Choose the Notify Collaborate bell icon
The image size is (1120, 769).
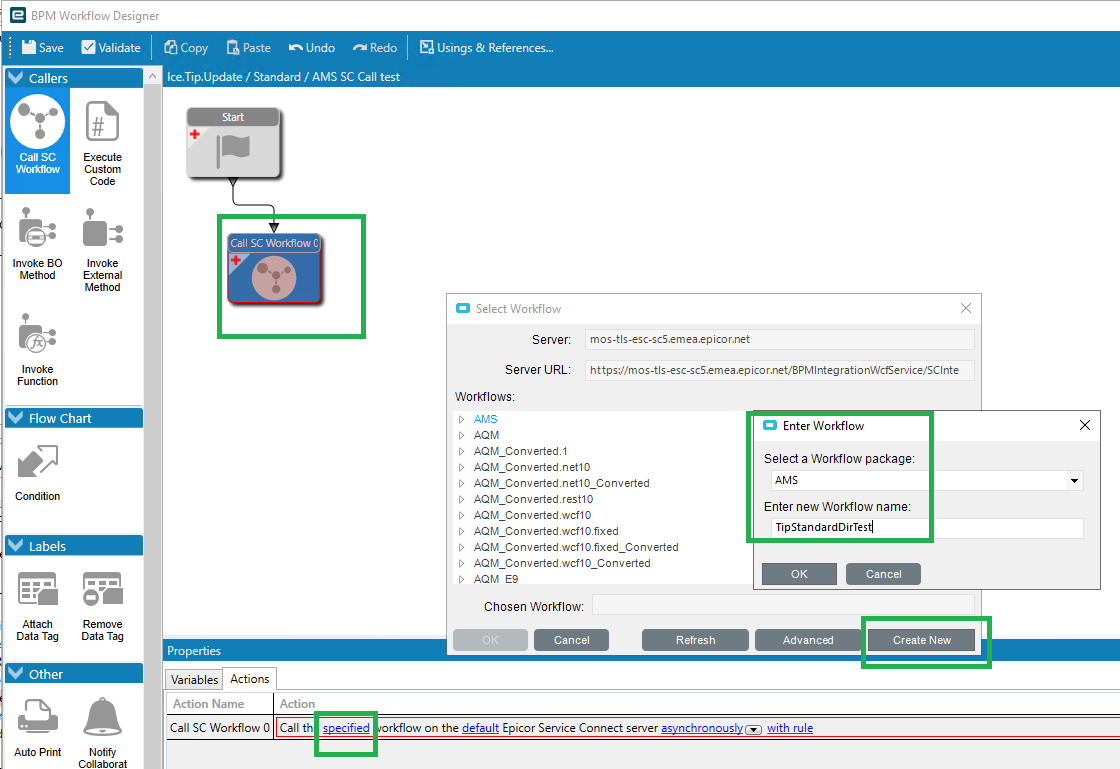[x=102, y=732]
